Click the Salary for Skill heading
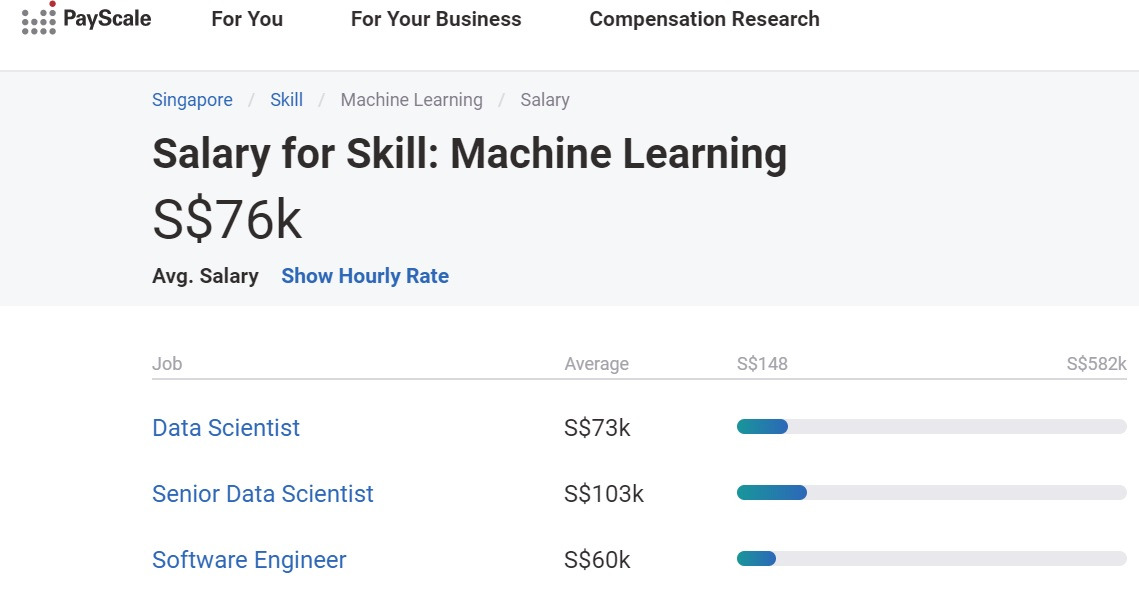This screenshot has height=605, width=1139. point(469,154)
